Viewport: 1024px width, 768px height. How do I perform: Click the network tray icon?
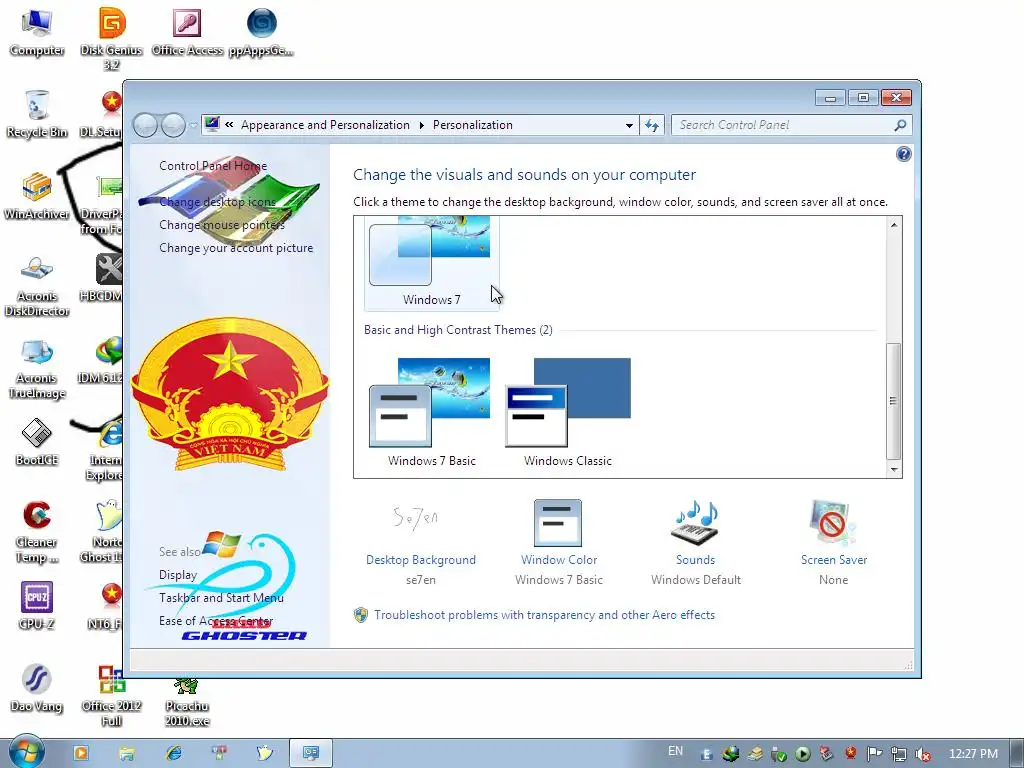[x=899, y=754]
